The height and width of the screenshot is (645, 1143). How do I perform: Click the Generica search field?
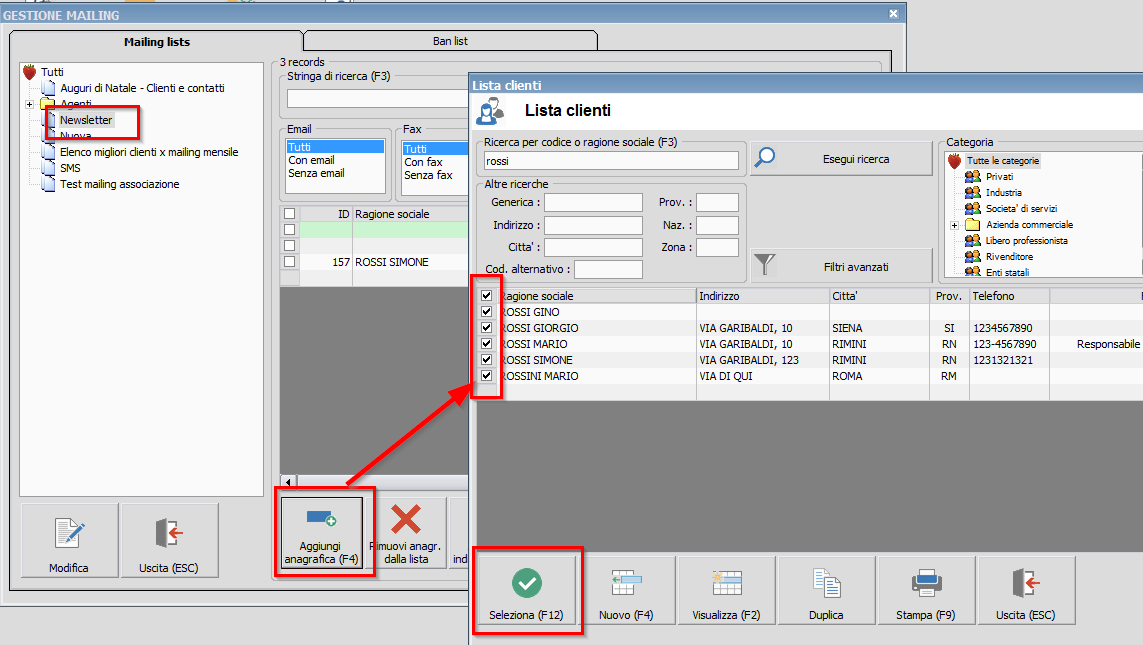point(593,202)
